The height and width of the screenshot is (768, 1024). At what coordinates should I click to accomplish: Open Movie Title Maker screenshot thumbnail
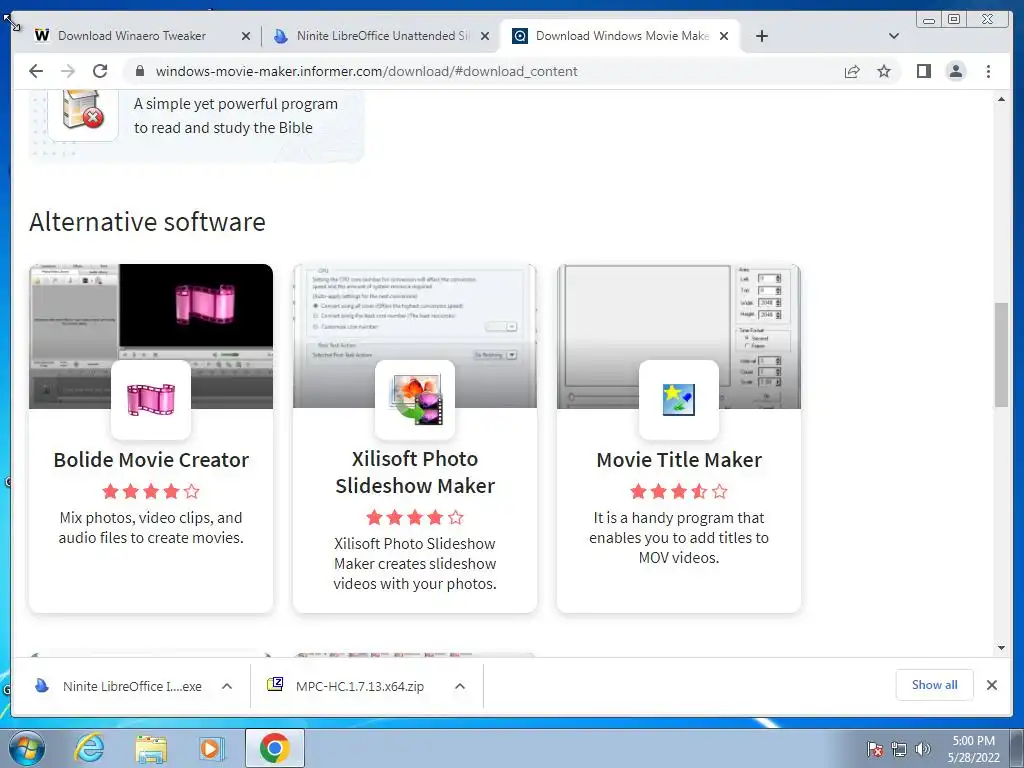[679, 336]
